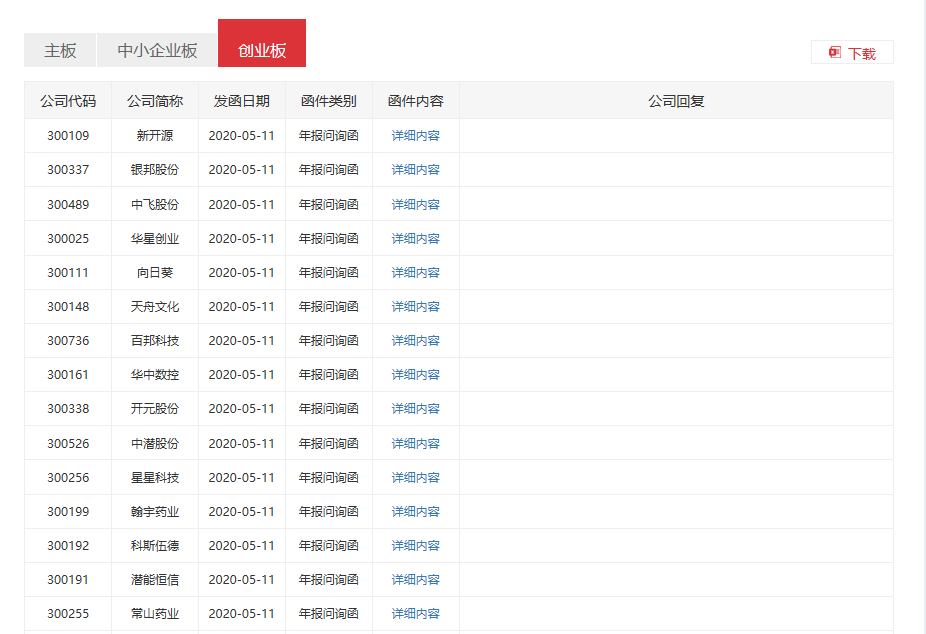Click the 2020-05-11 date in 银邦股份 row
The height and width of the screenshot is (634, 926).
[x=242, y=170]
